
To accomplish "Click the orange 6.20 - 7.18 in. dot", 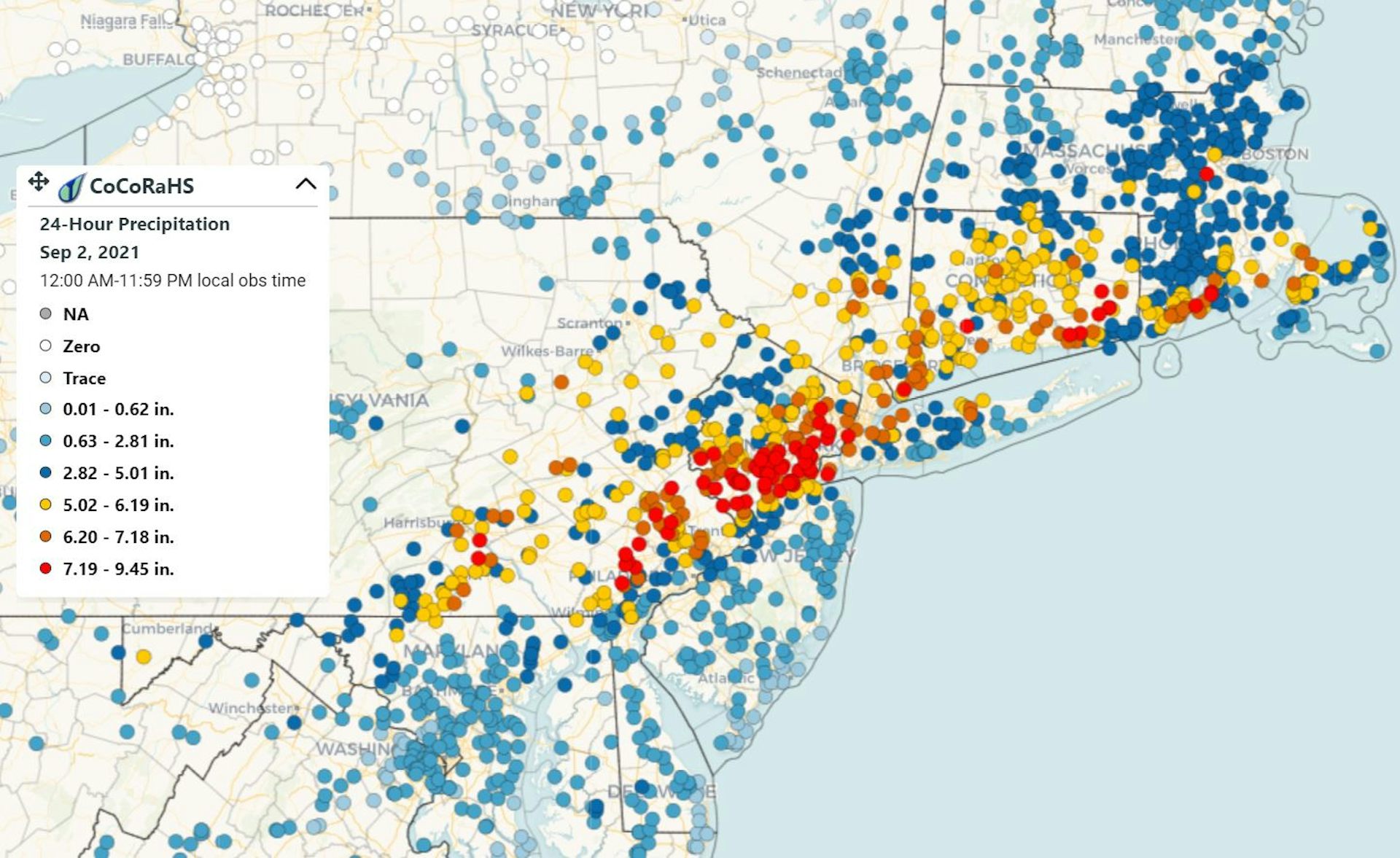I will pyautogui.click(x=45, y=537).
